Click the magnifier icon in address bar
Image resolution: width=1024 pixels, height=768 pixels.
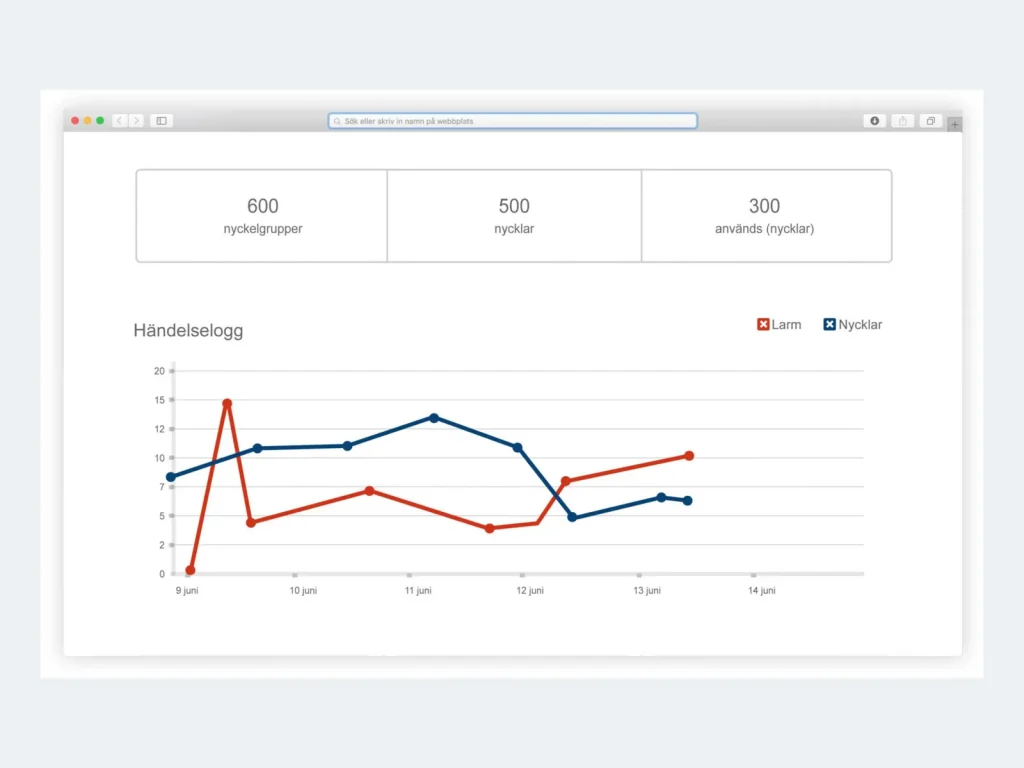point(337,121)
